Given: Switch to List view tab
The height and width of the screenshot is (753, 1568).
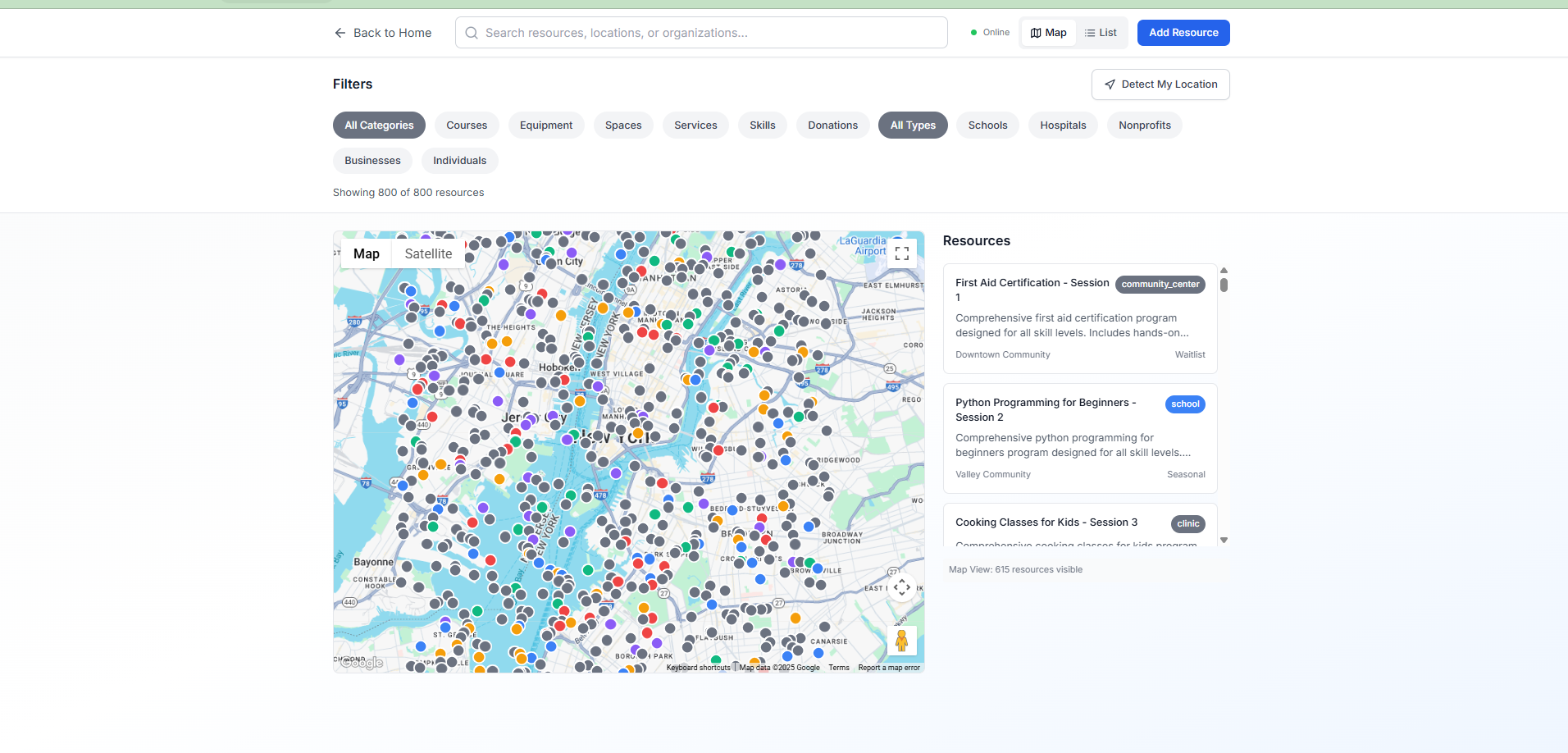Looking at the screenshot, I should (x=1101, y=33).
